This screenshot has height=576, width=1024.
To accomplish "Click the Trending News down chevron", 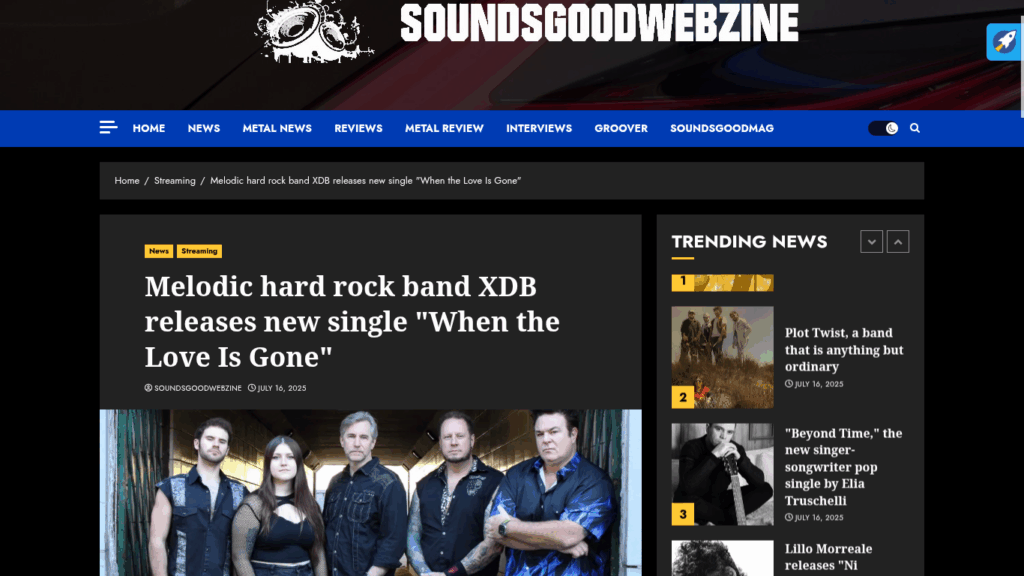I will point(871,242).
